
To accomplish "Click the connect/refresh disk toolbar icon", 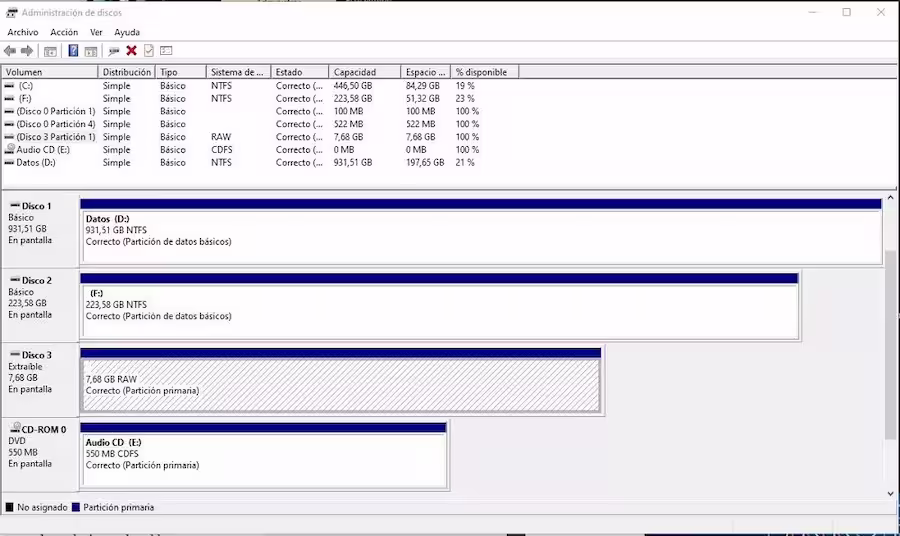I will tap(114, 51).
